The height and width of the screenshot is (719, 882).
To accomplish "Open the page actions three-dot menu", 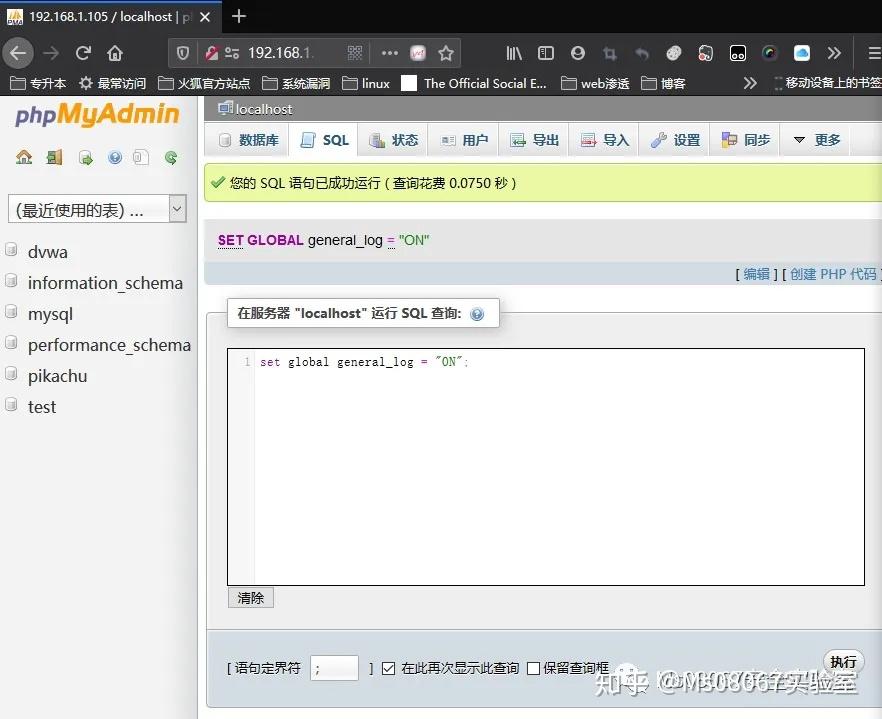I will [389, 53].
